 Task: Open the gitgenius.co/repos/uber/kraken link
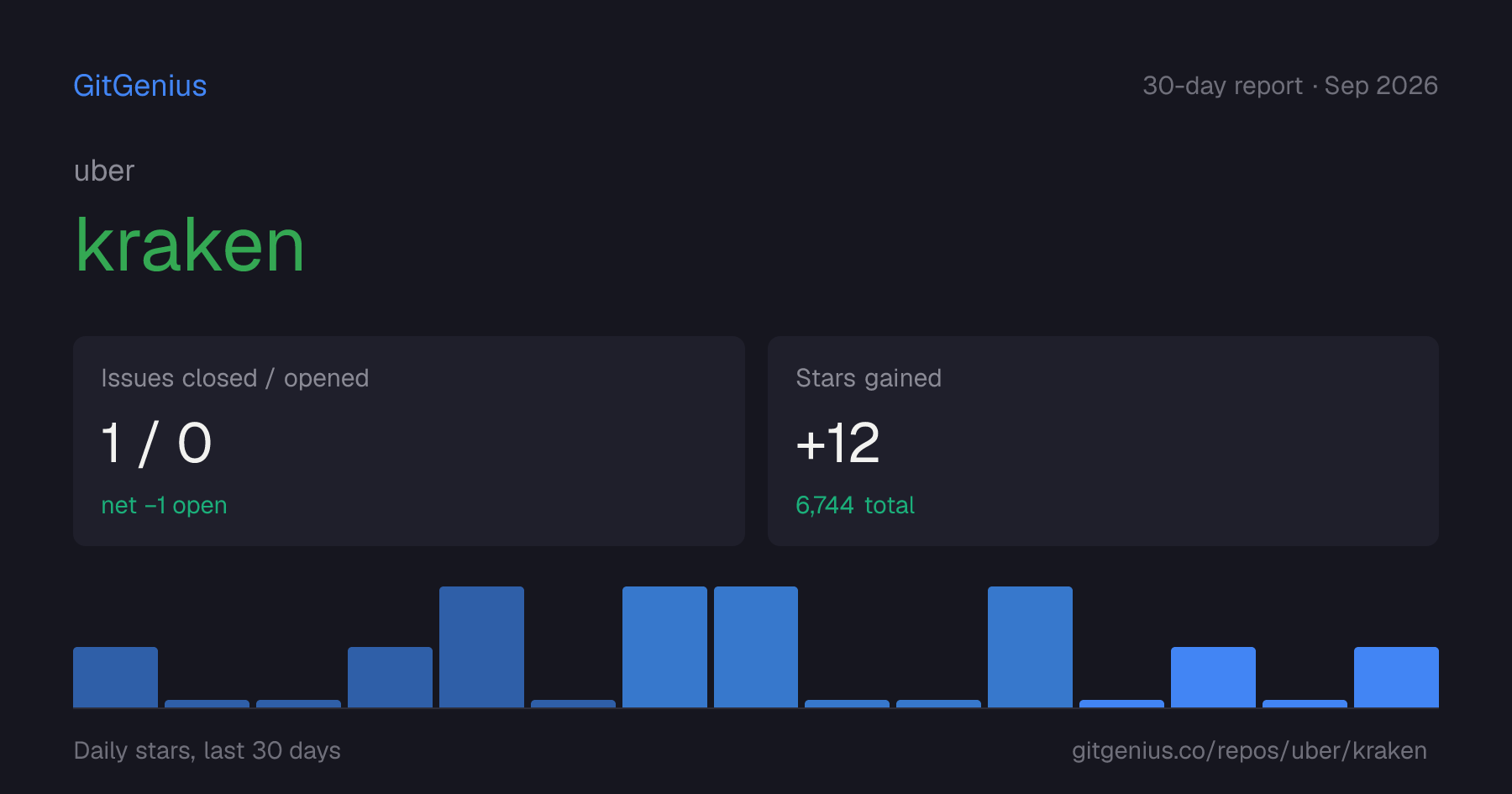[1249, 750]
